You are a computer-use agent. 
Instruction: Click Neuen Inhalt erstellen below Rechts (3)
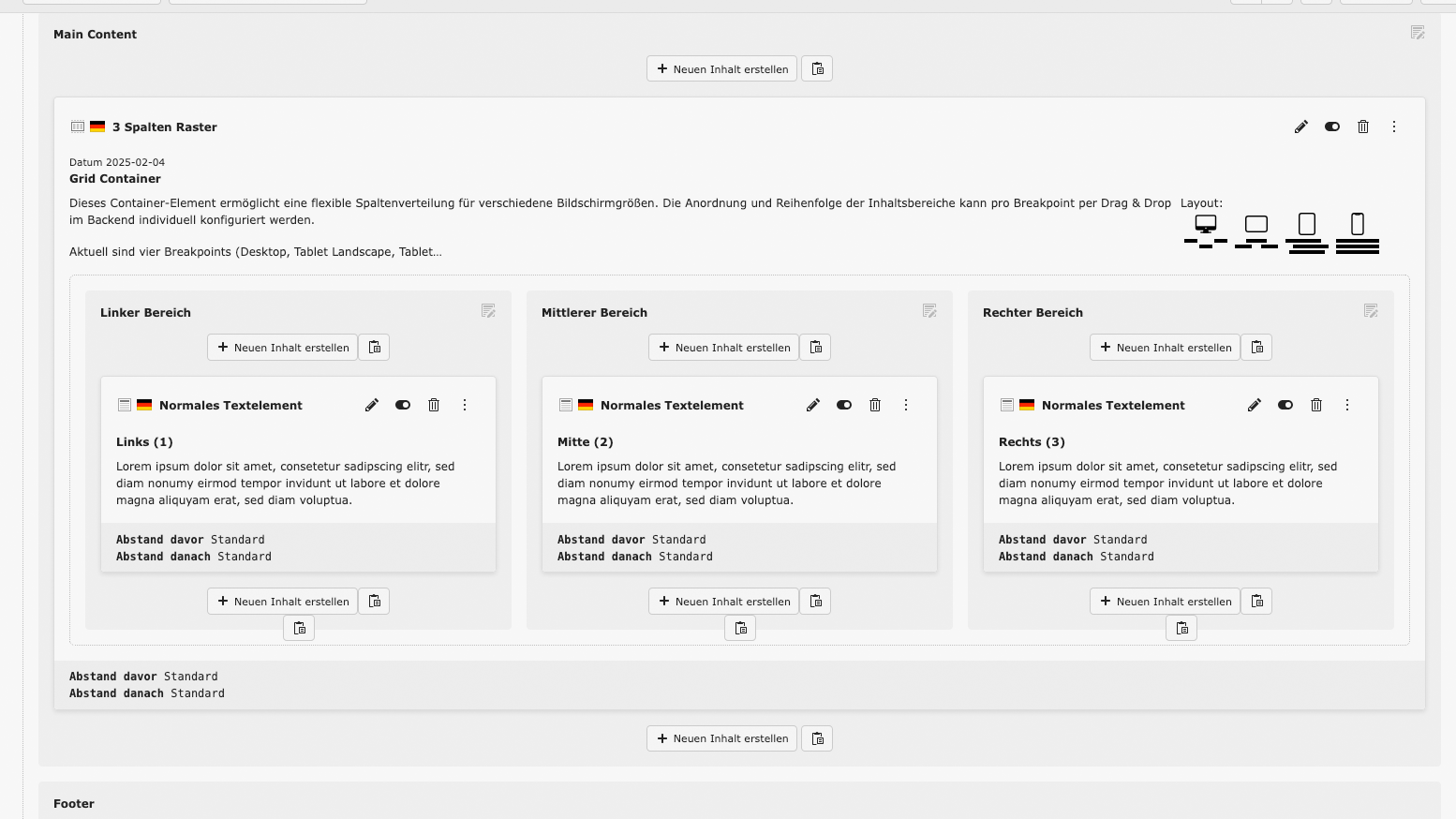coord(1165,602)
